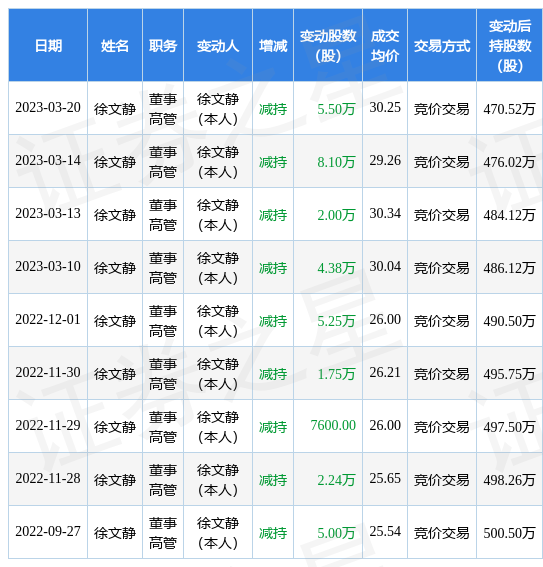Viewport: 543px width, 567px height.
Task: Click the 交易方式 column header
Action: pyautogui.click(x=442, y=46)
